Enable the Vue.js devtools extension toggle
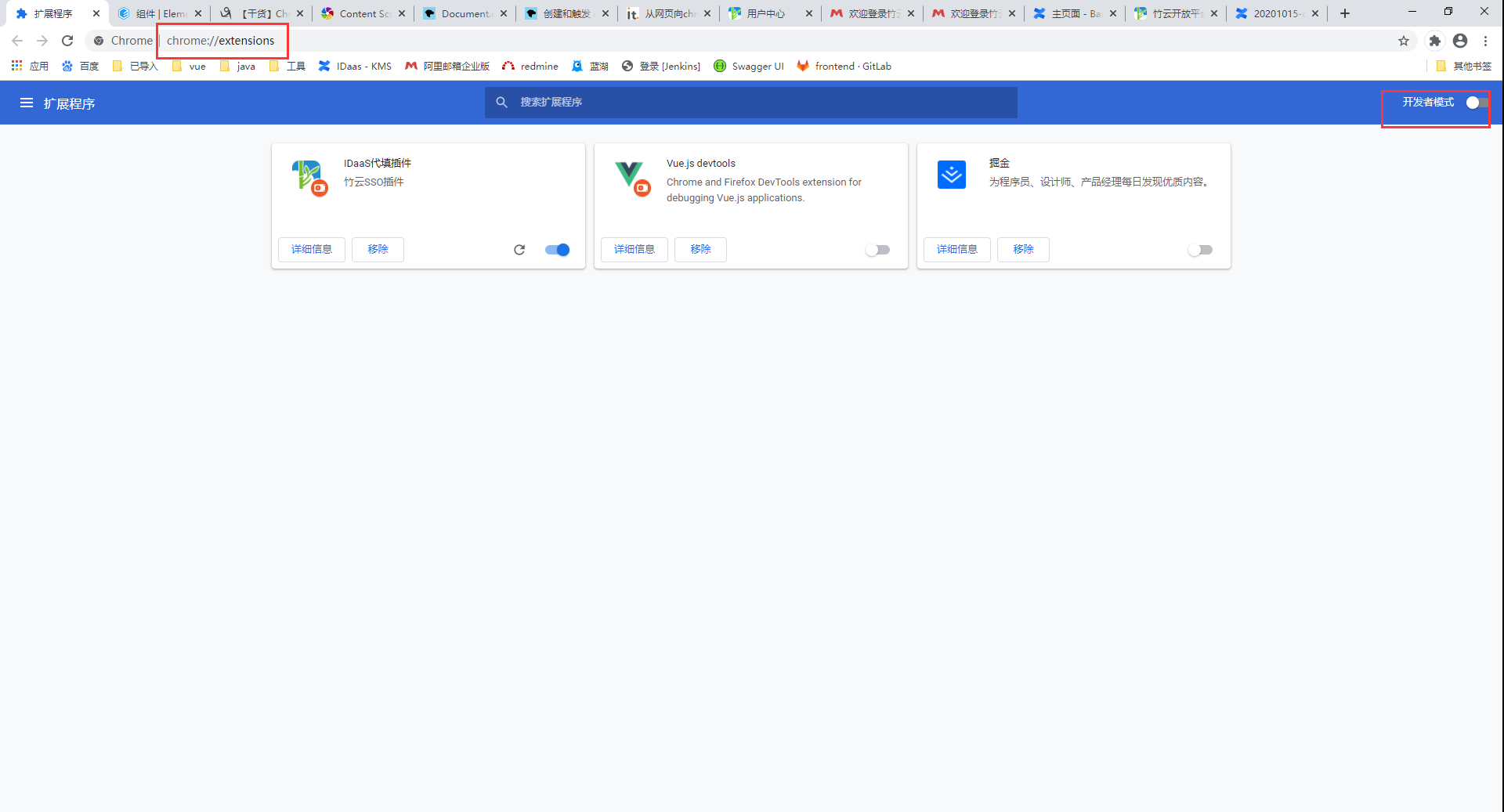The height and width of the screenshot is (812, 1504). coord(877,250)
